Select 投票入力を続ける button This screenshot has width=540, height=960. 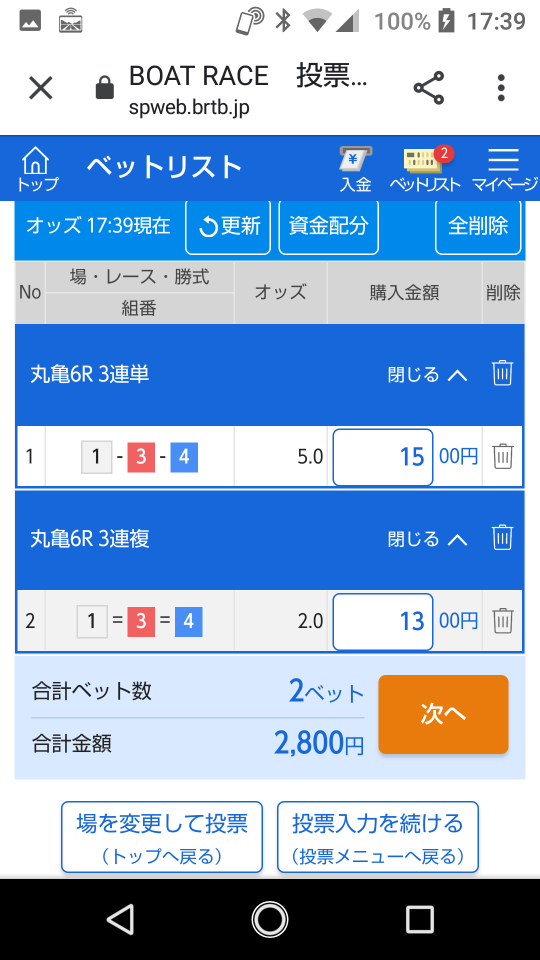(378, 837)
